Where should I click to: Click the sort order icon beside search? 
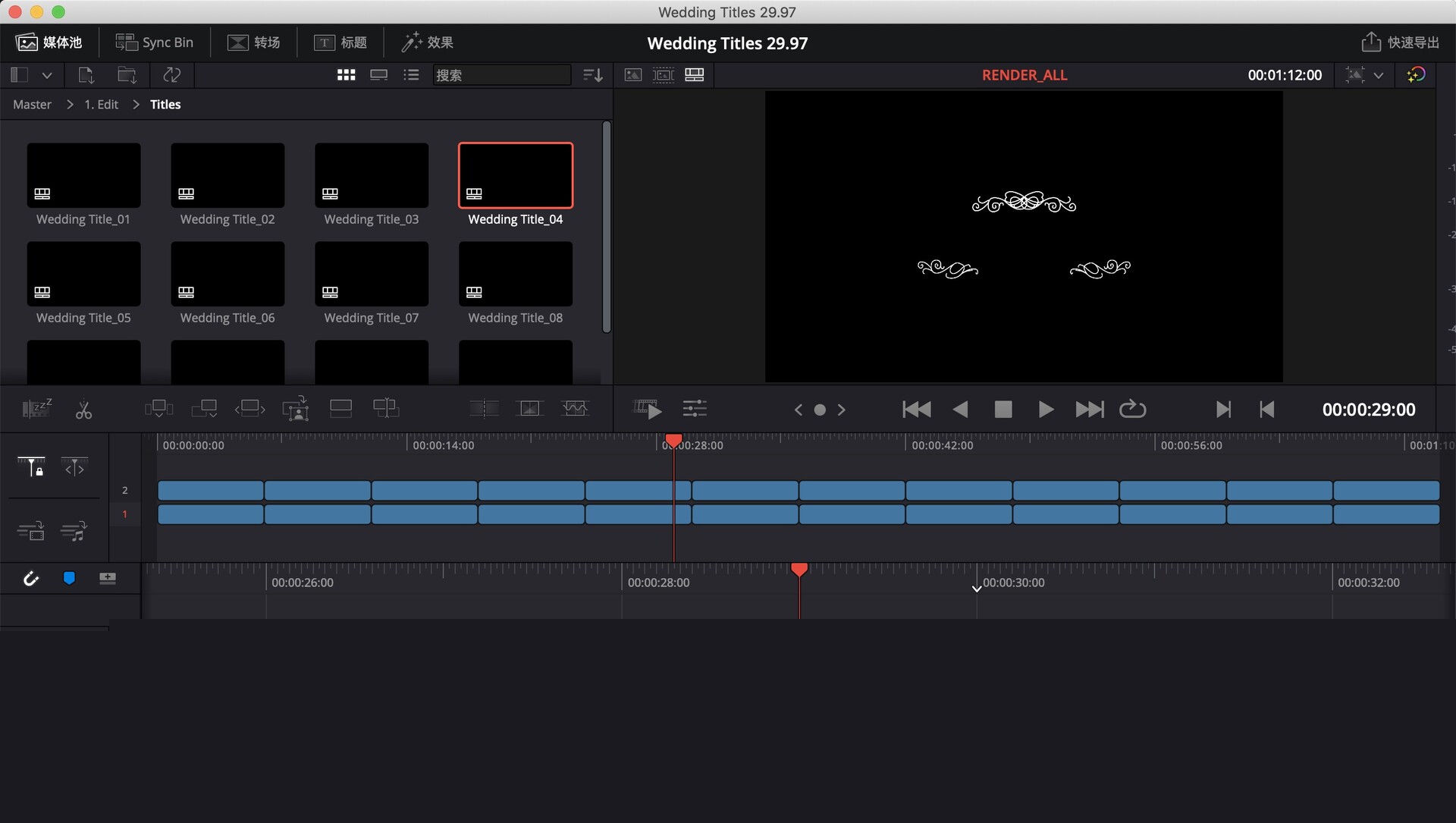tap(592, 75)
